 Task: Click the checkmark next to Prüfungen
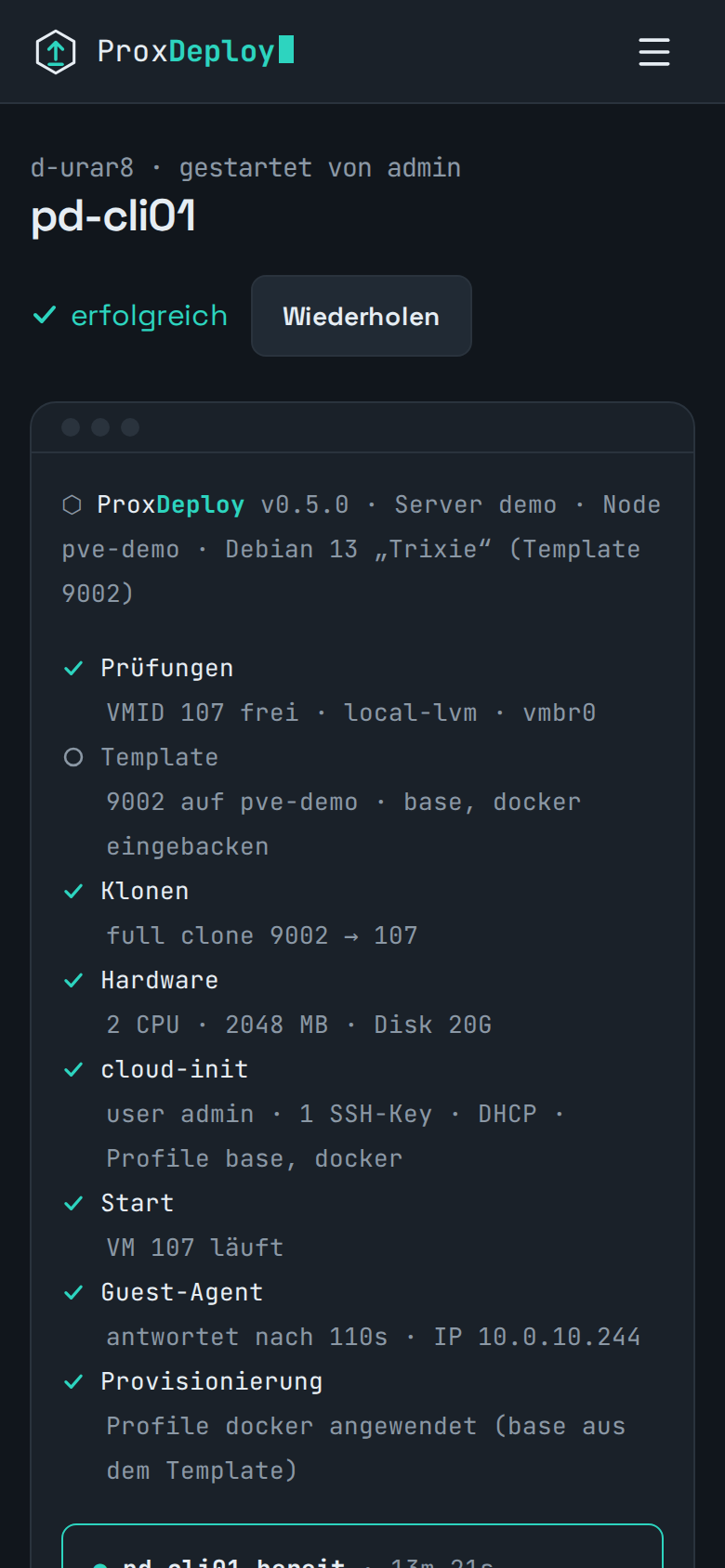pyautogui.click(x=73, y=668)
